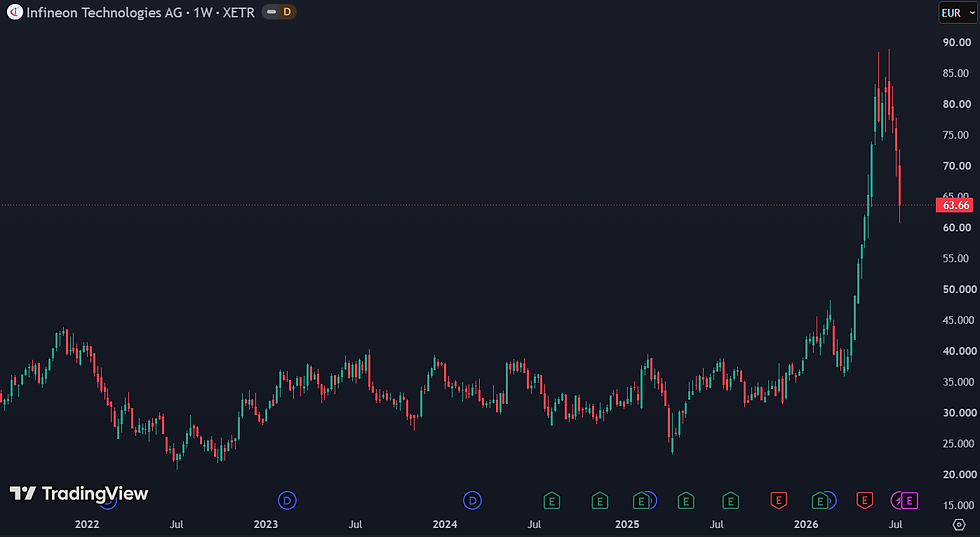Click the green earnings marker right of Jul 2025
The width and height of the screenshot is (980, 537).
pyautogui.click(x=731, y=500)
